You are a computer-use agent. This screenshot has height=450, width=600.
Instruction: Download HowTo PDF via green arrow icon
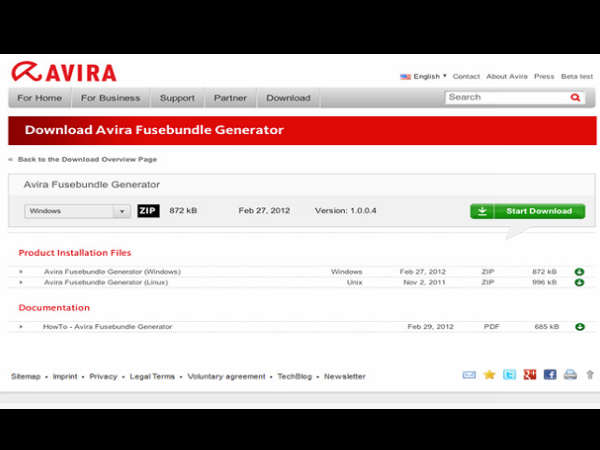coord(580,327)
